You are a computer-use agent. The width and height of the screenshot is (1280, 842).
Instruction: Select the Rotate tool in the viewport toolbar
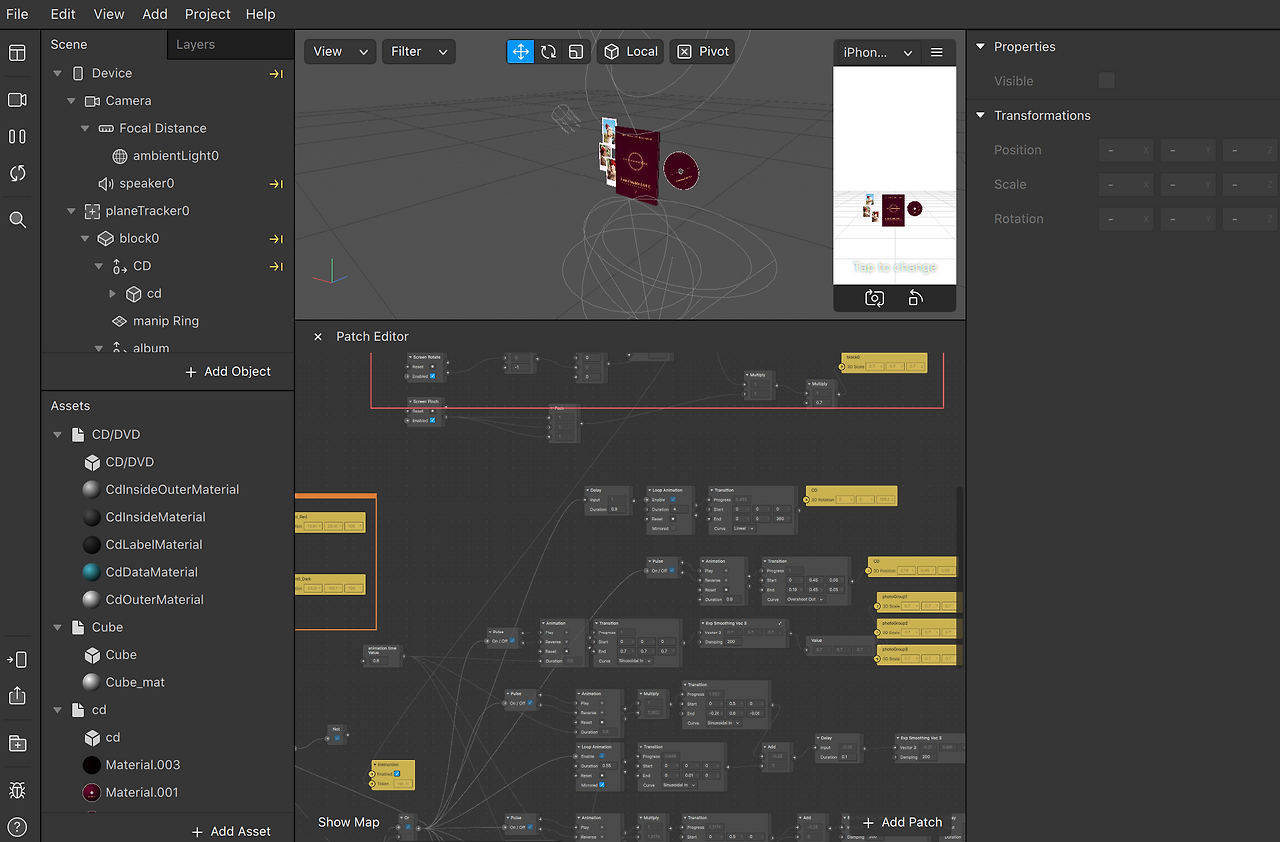[547, 51]
